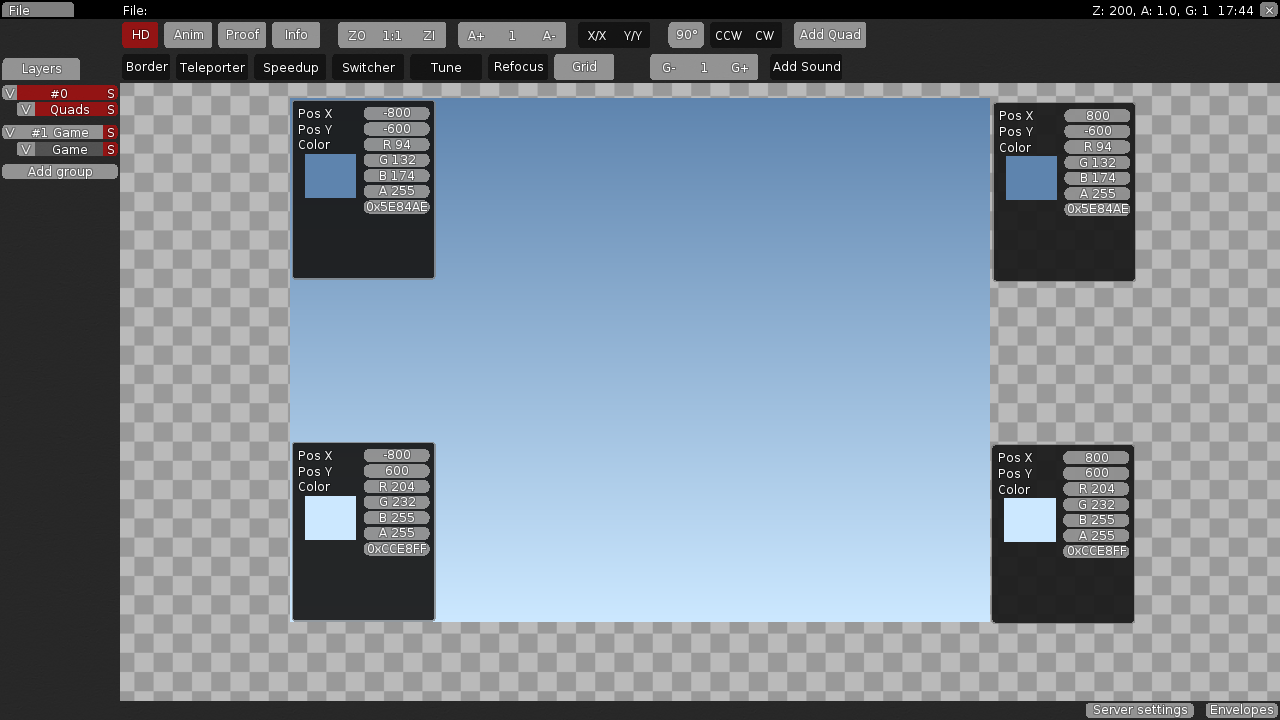Open the Server settings panel

point(1140,710)
